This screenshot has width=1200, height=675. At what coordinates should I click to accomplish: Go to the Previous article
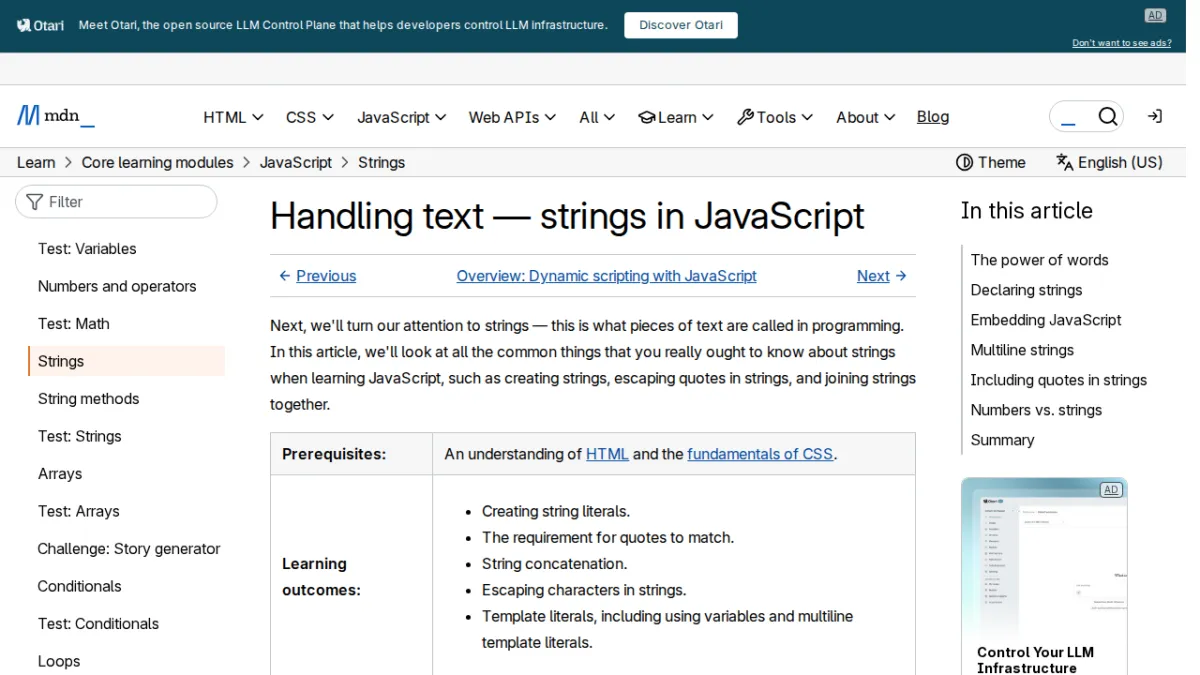pos(317,276)
